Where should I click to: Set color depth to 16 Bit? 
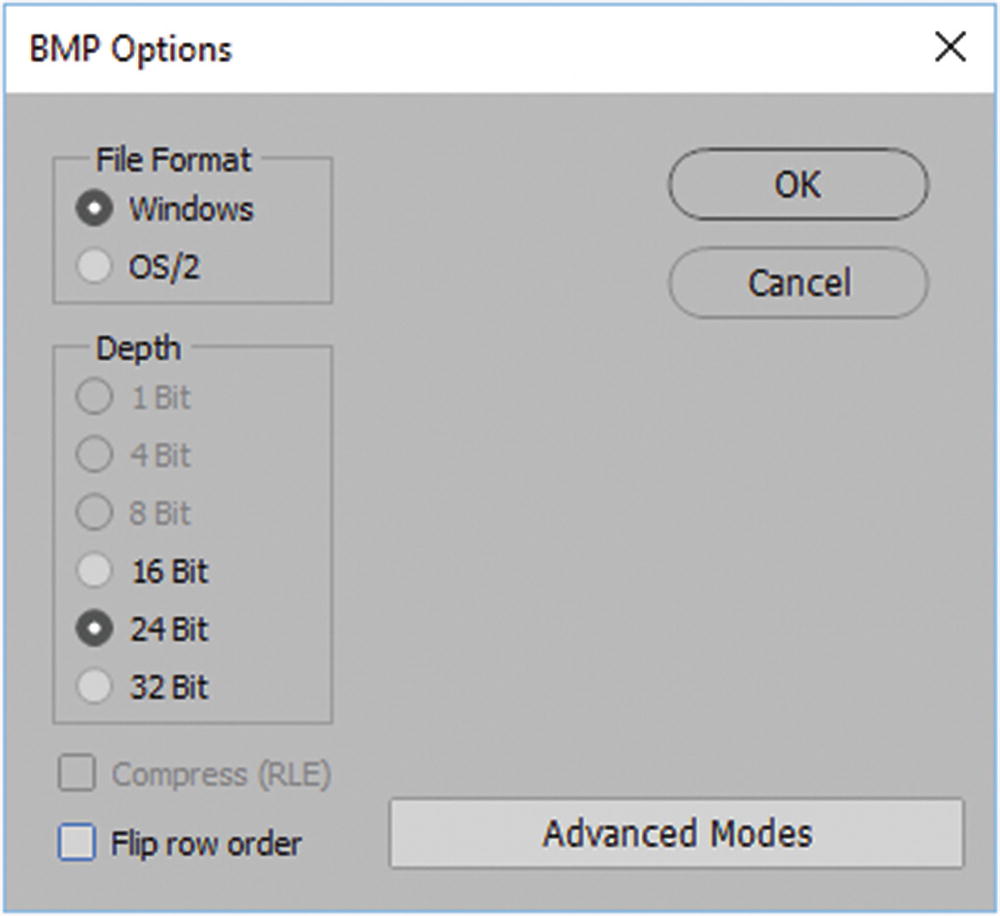[95, 571]
